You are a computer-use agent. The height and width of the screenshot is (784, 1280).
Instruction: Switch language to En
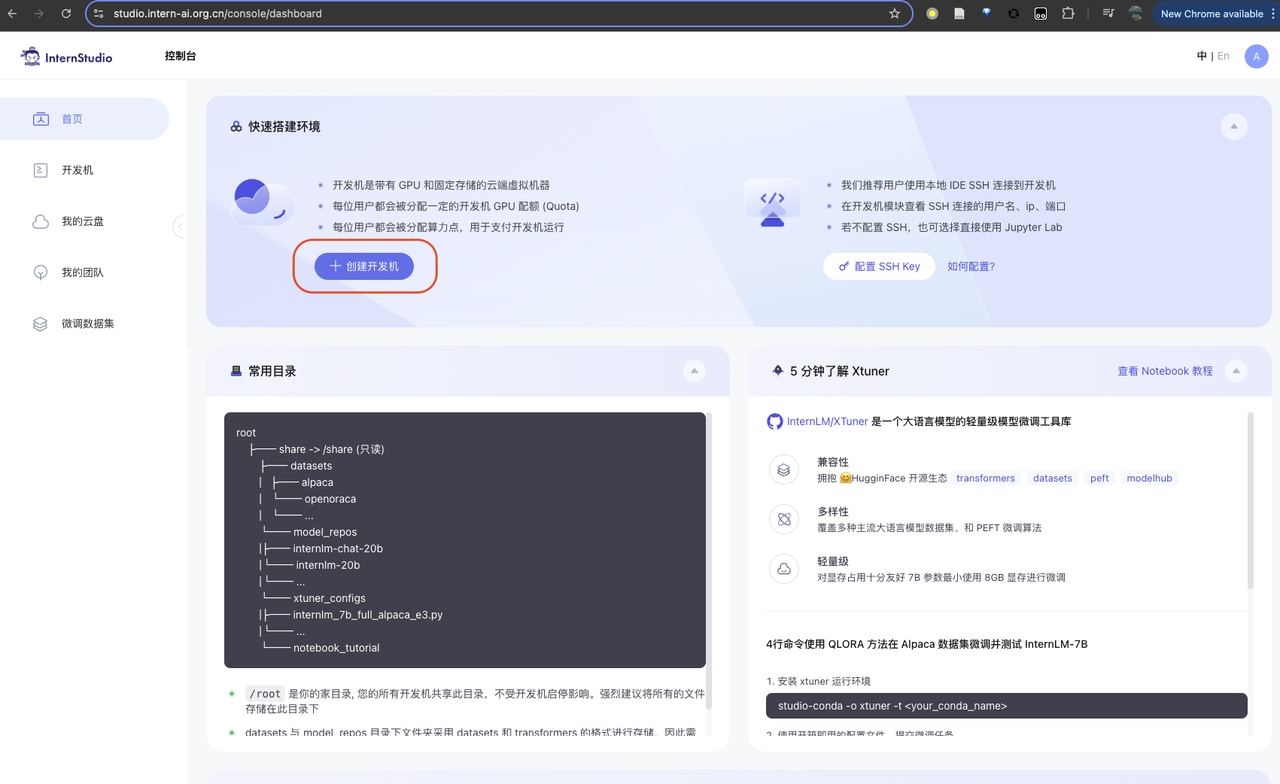(x=1223, y=56)
